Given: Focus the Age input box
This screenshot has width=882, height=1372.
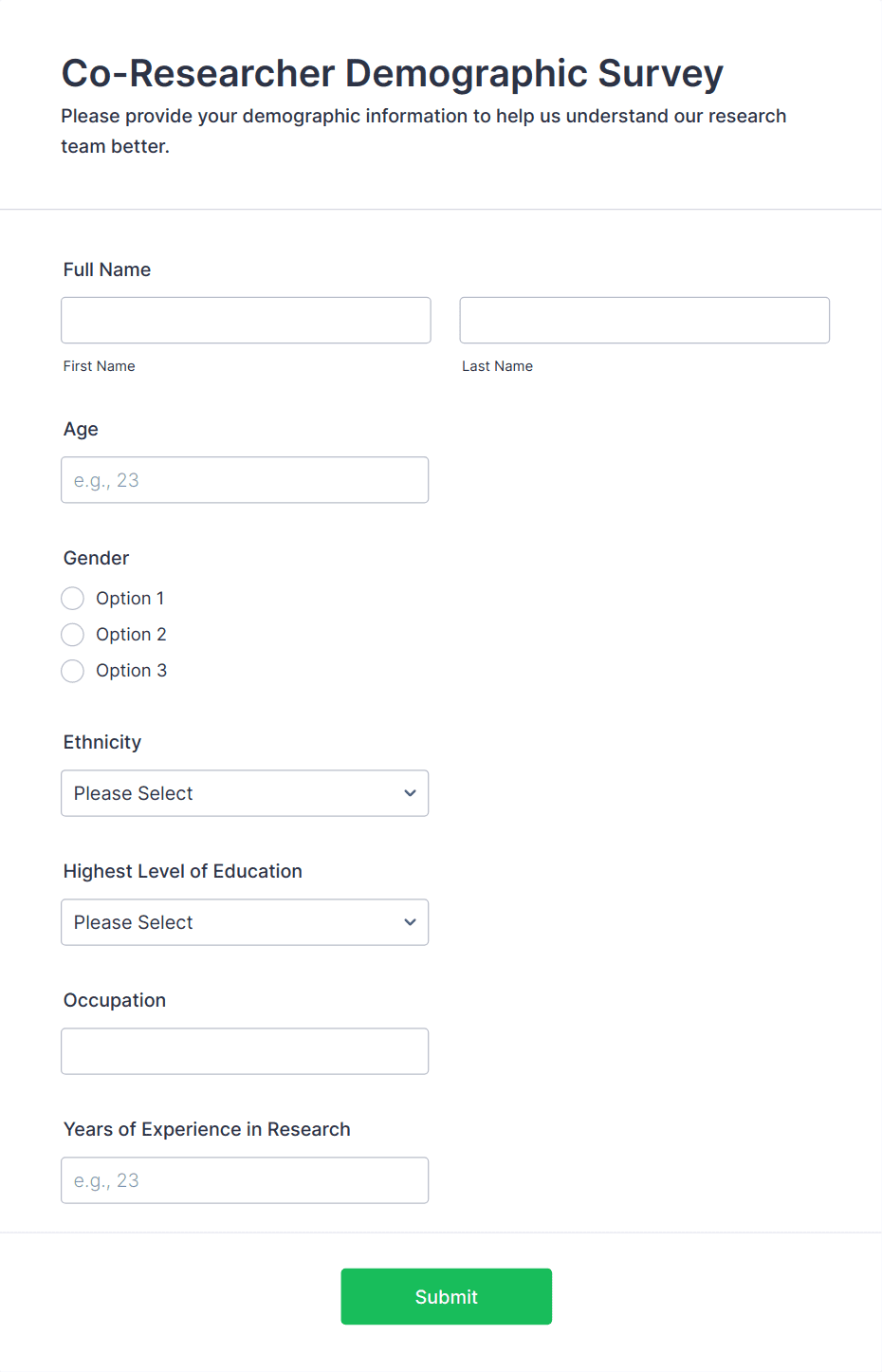Looking at the screenshot, I should point(245,480).
